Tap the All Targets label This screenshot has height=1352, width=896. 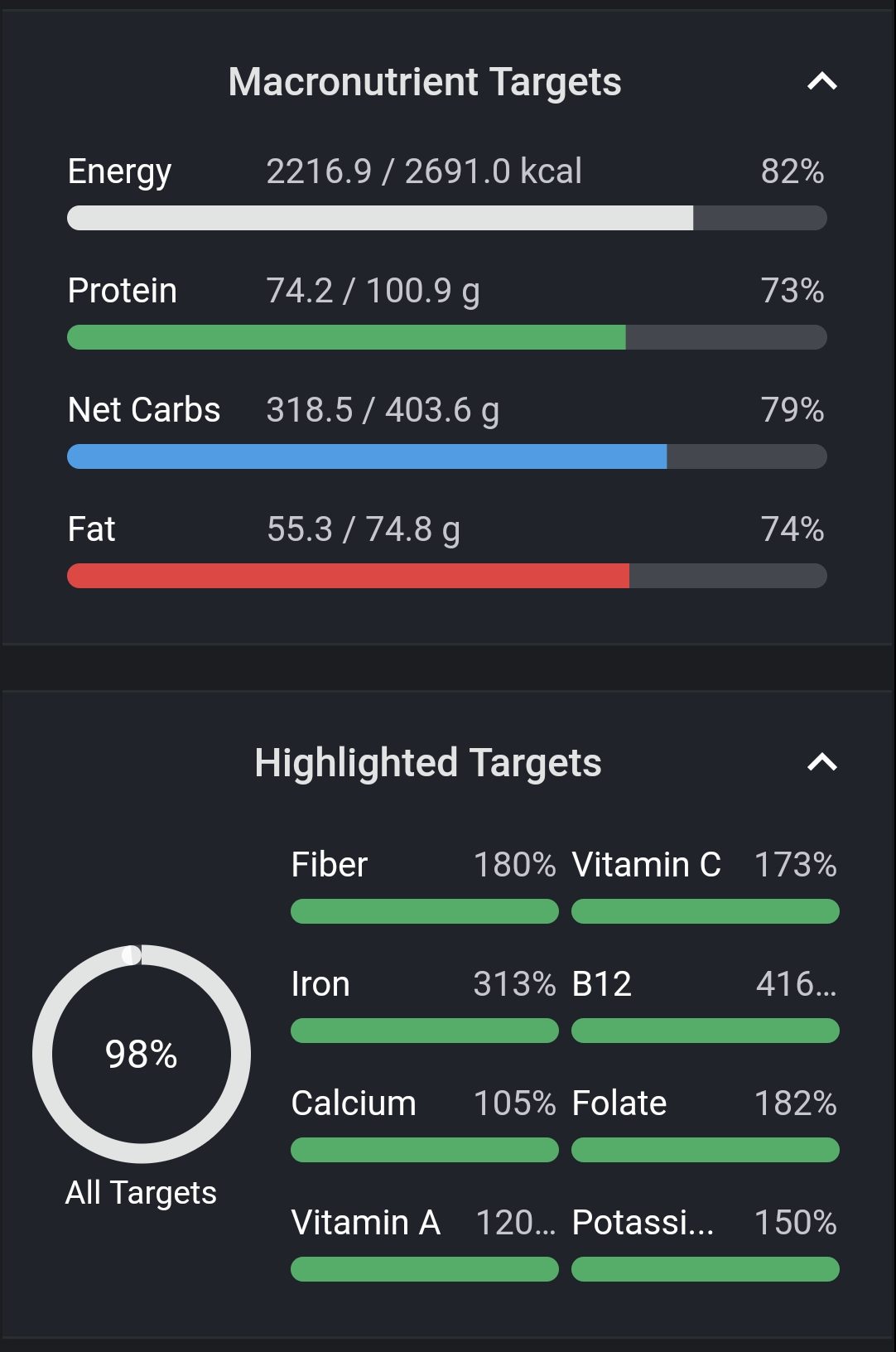pyautogui.click(x=141, y=1193)
